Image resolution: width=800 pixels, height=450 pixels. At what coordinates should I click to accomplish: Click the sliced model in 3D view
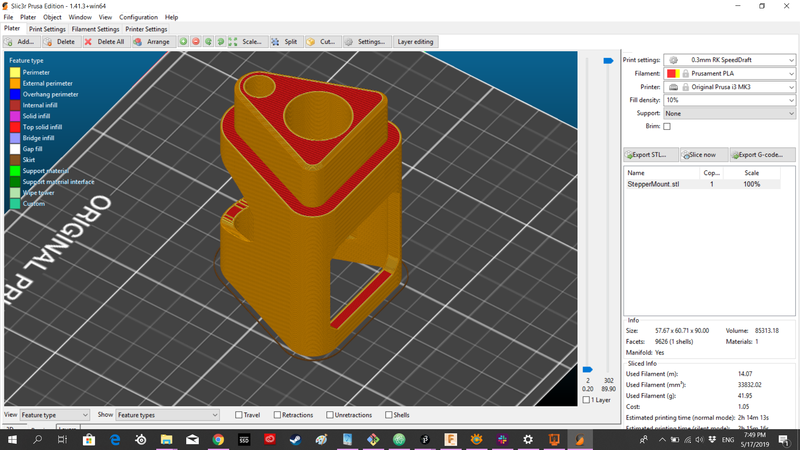pos(311,214)
